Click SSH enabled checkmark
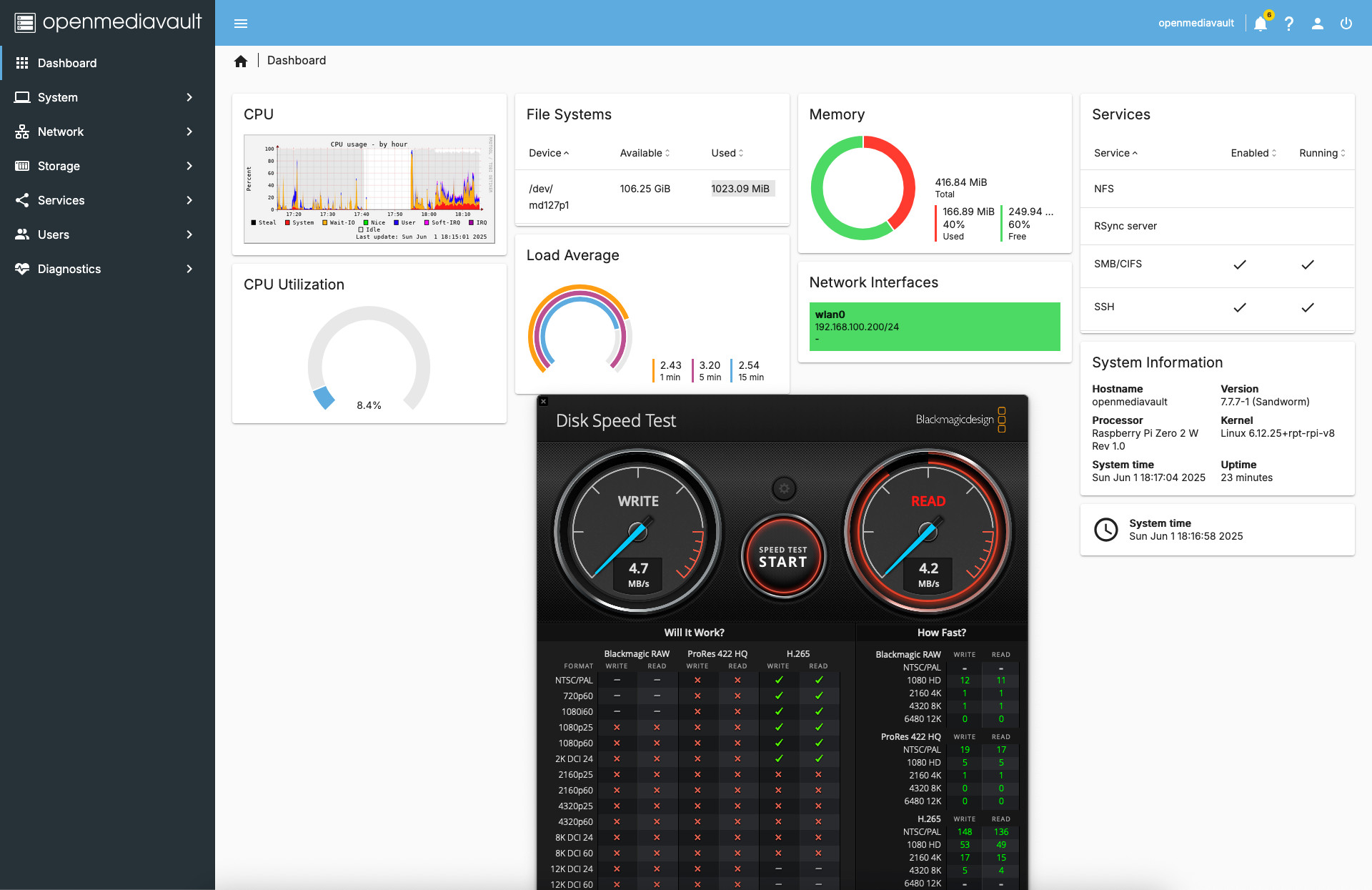 tap(1240, 307)
